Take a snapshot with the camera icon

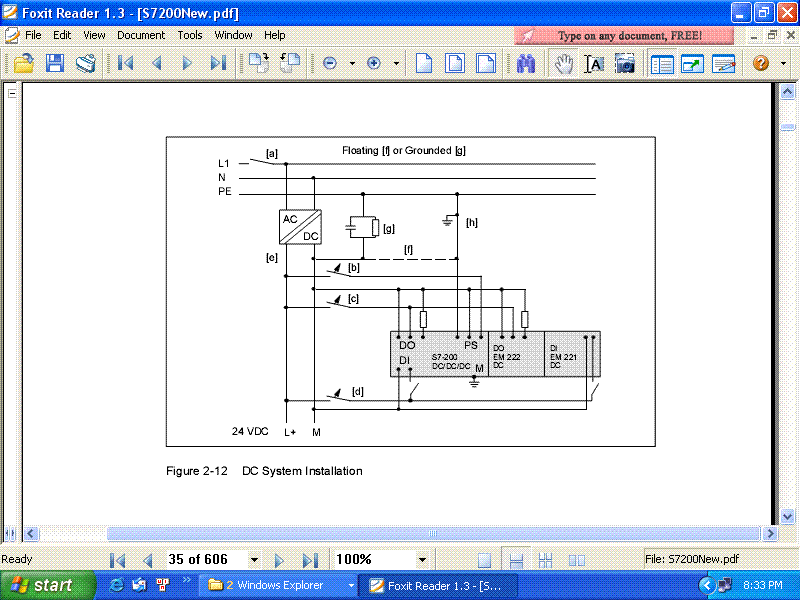coord(625,63)
